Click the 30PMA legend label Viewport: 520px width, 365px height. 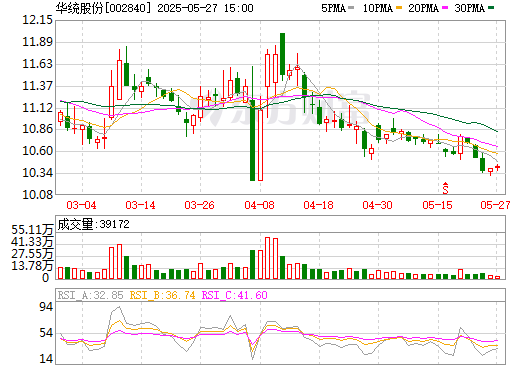pos(469,8)
